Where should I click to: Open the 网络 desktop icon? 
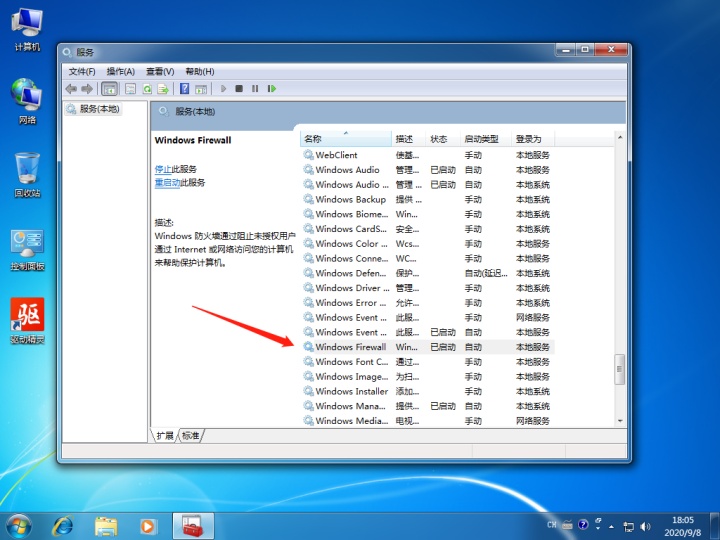tap(27, 101)
